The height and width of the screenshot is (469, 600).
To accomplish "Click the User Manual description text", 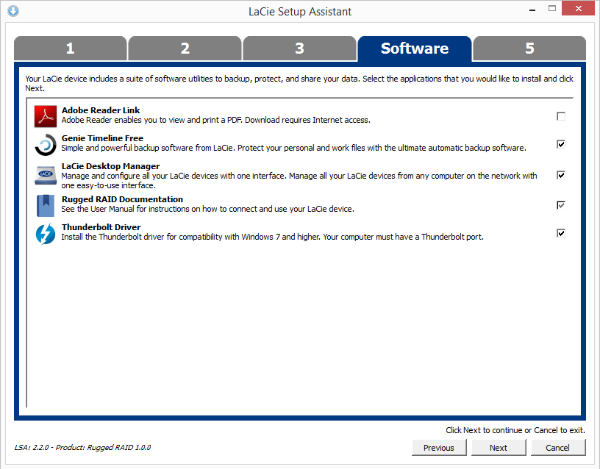I will 208,209.
